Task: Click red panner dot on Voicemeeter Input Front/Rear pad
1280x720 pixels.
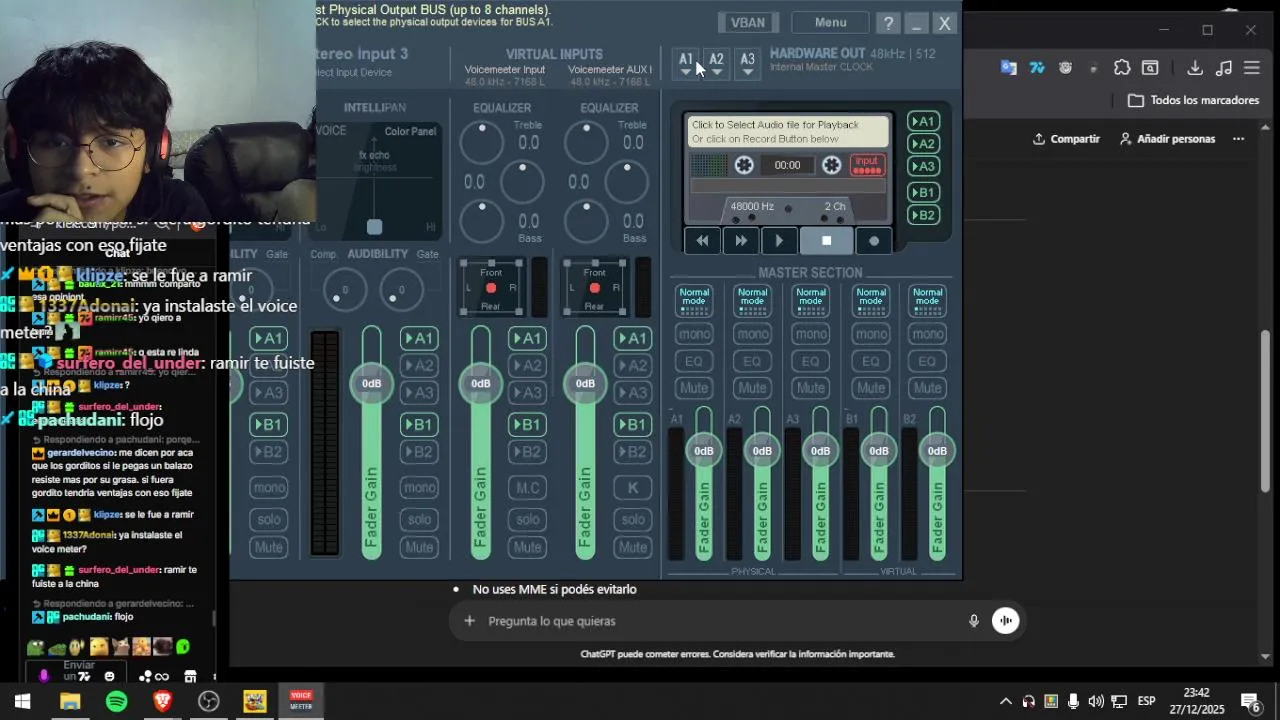Action: pos(490,288)
